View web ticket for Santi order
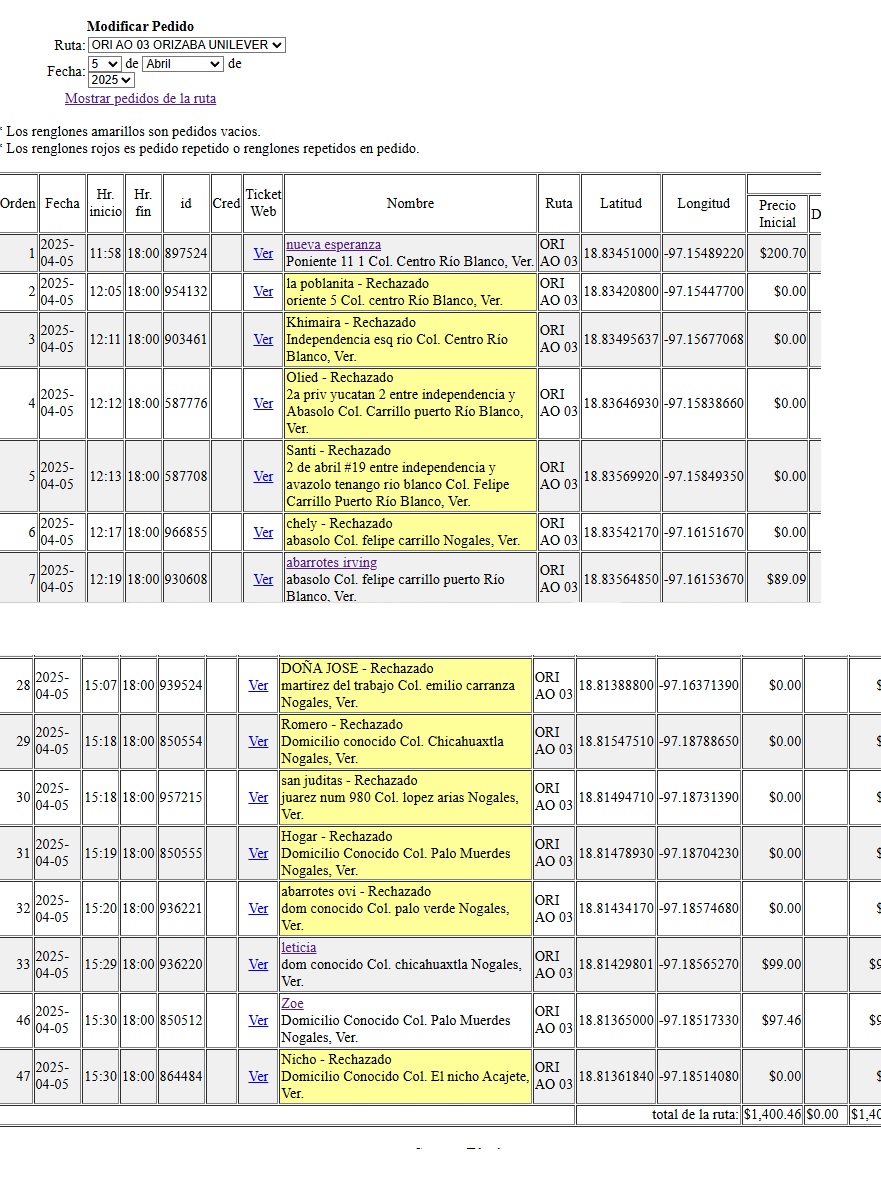 point(263,477)
